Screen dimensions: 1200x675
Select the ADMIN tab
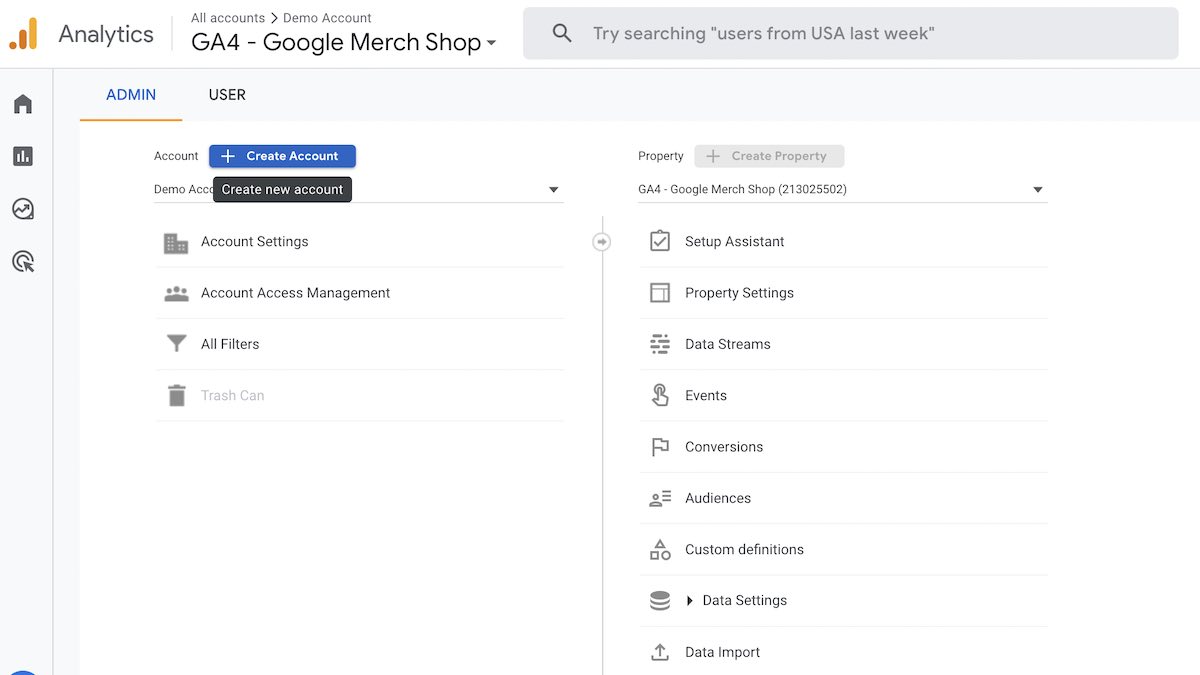pyautogui.click(x=131, y=95)
